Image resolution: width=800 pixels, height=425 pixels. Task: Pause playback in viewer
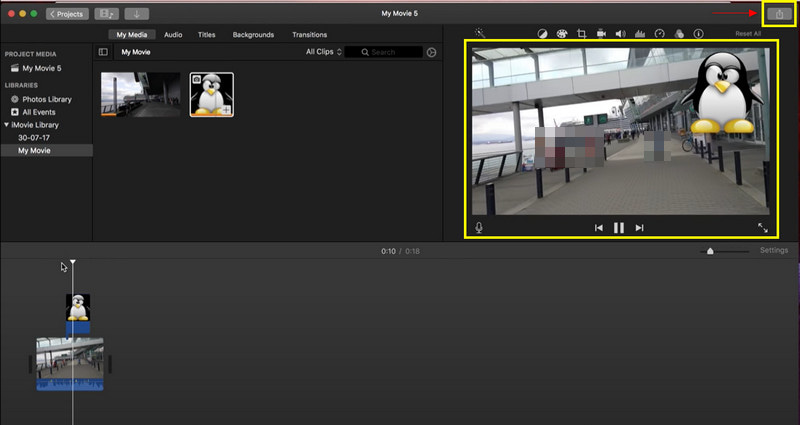(x=619, y=228)
